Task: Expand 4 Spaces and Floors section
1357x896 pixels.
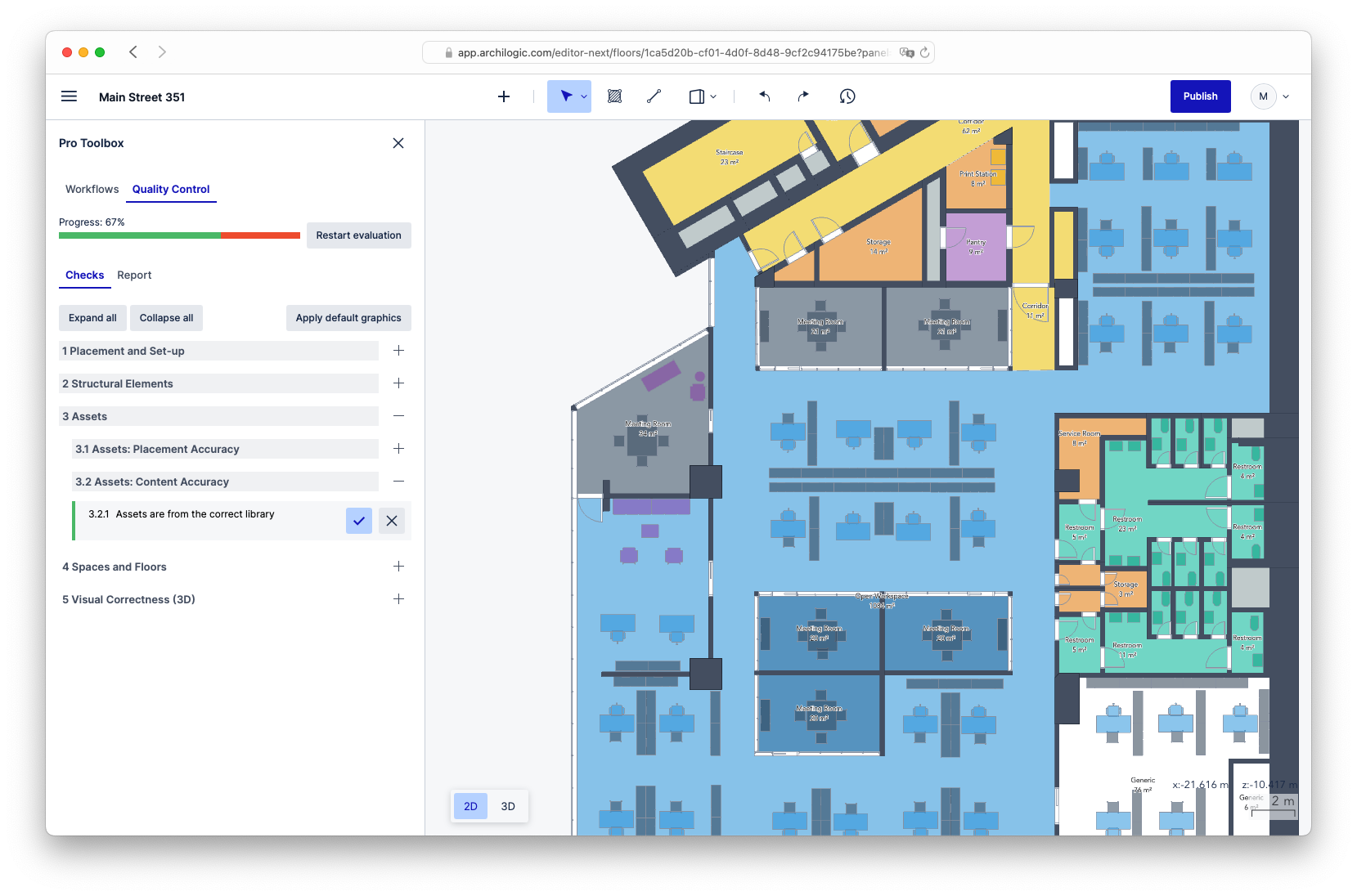Action: click(x=398, y=567)
